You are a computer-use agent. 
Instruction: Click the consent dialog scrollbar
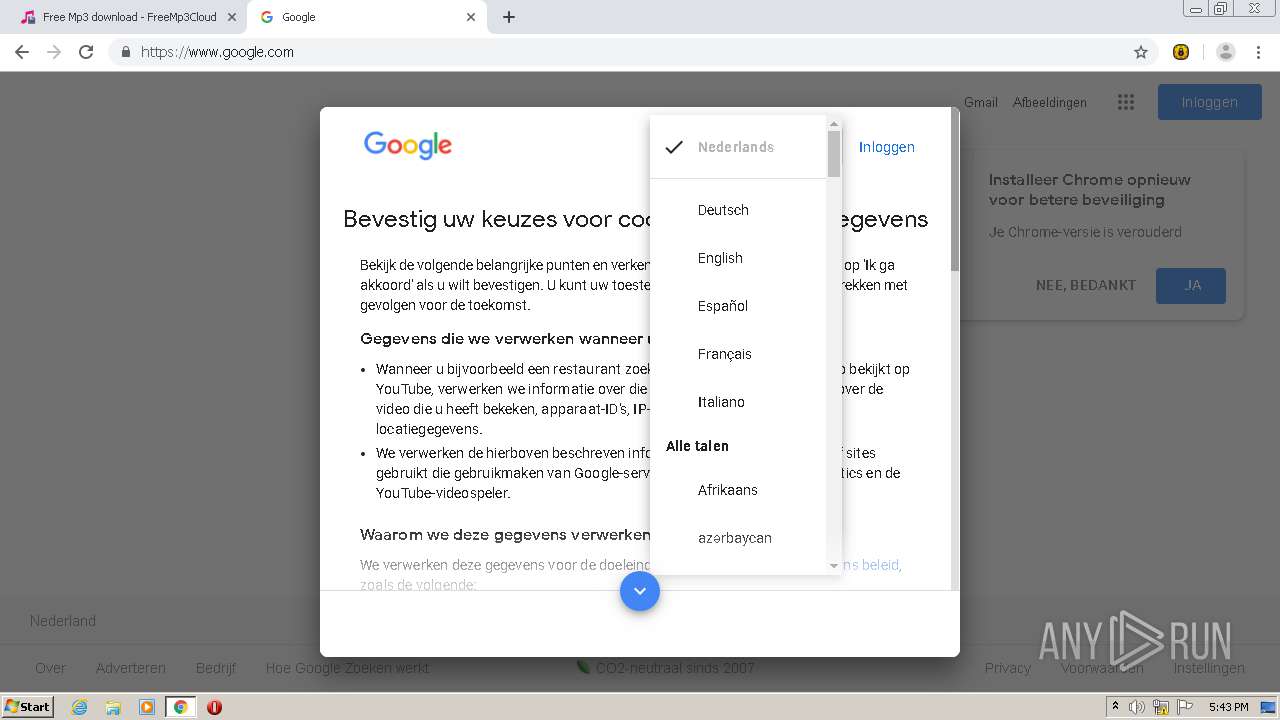click(x=955, y=190)
